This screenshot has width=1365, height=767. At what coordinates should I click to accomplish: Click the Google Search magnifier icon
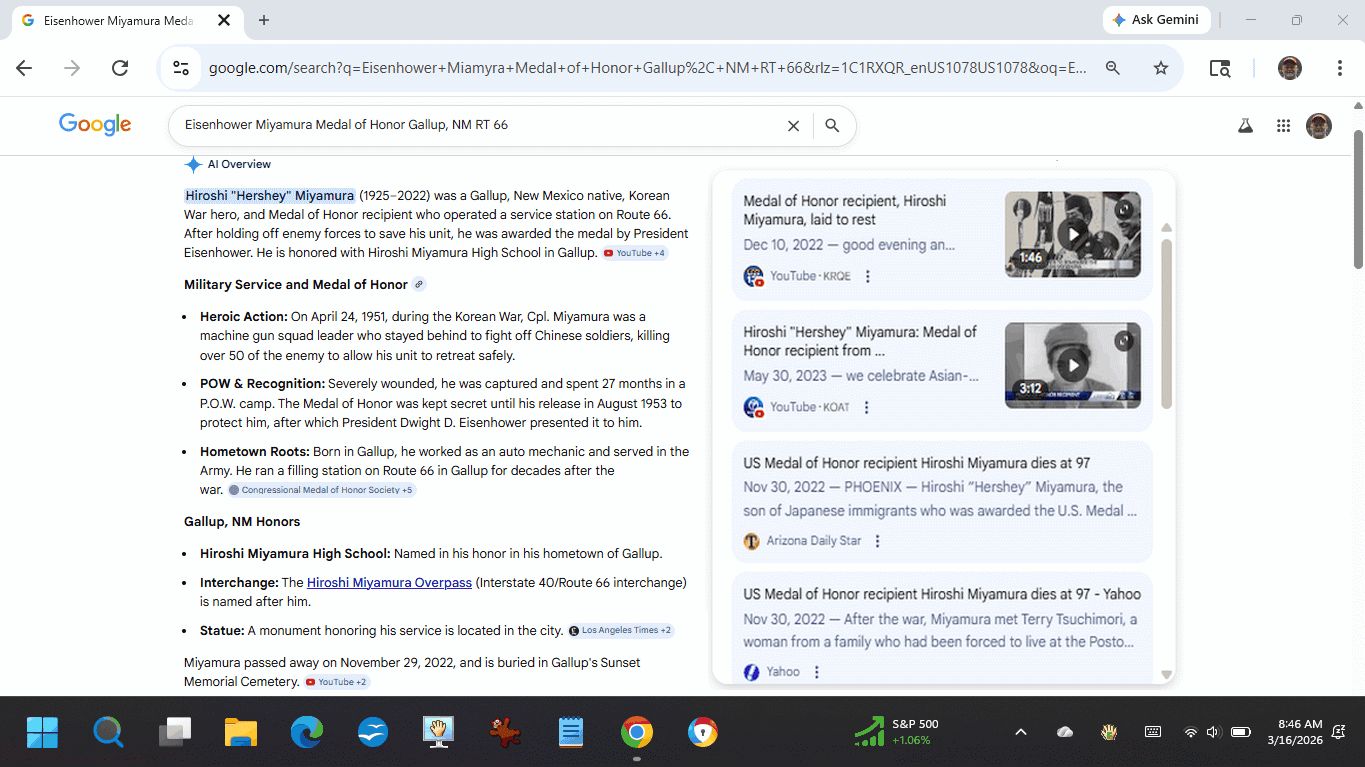[x=832, y=126]
